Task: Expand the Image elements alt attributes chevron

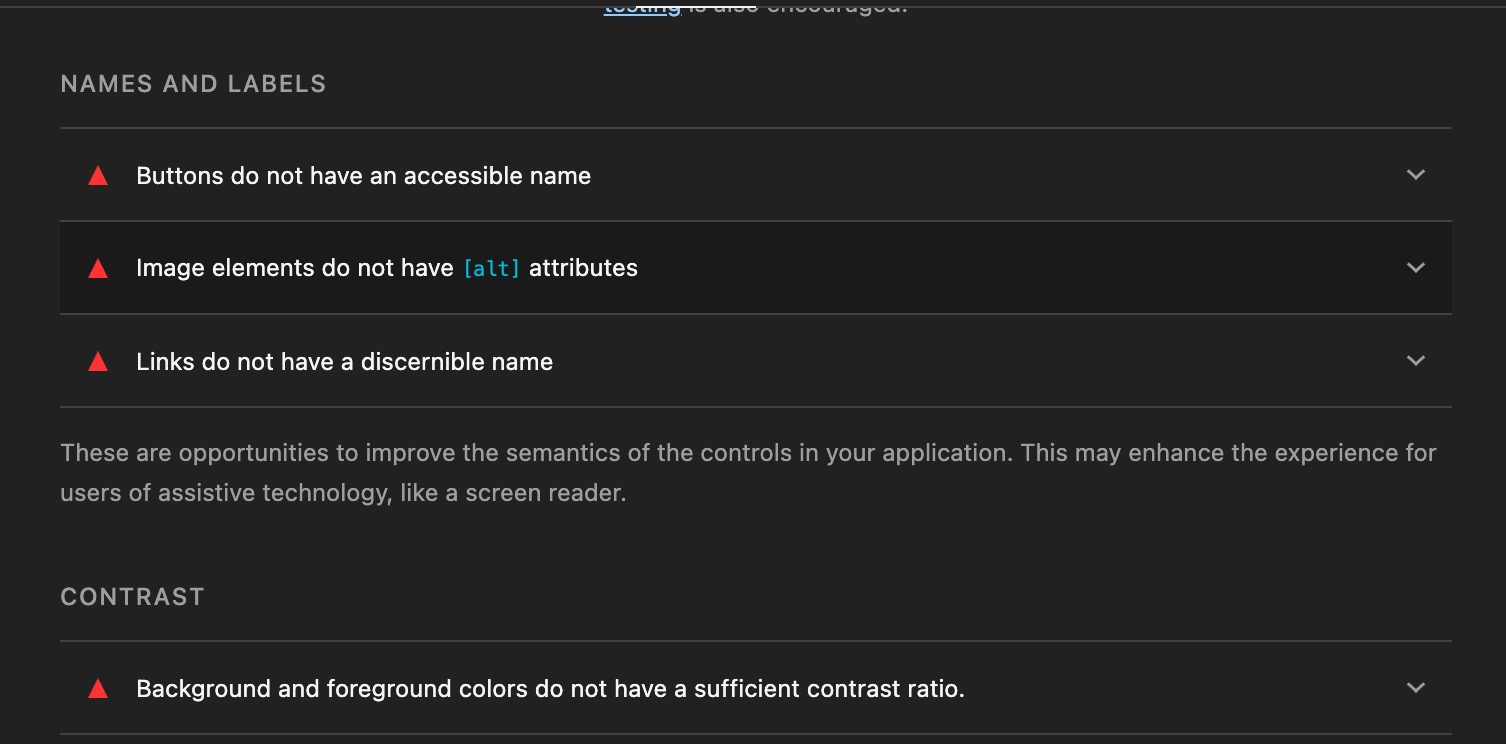Action: [1415, 268]
